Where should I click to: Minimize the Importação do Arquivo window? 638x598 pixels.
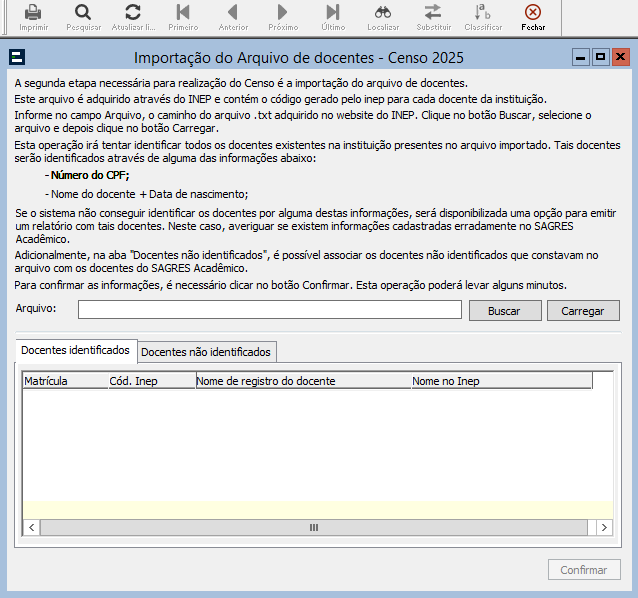tap(581, 57)
